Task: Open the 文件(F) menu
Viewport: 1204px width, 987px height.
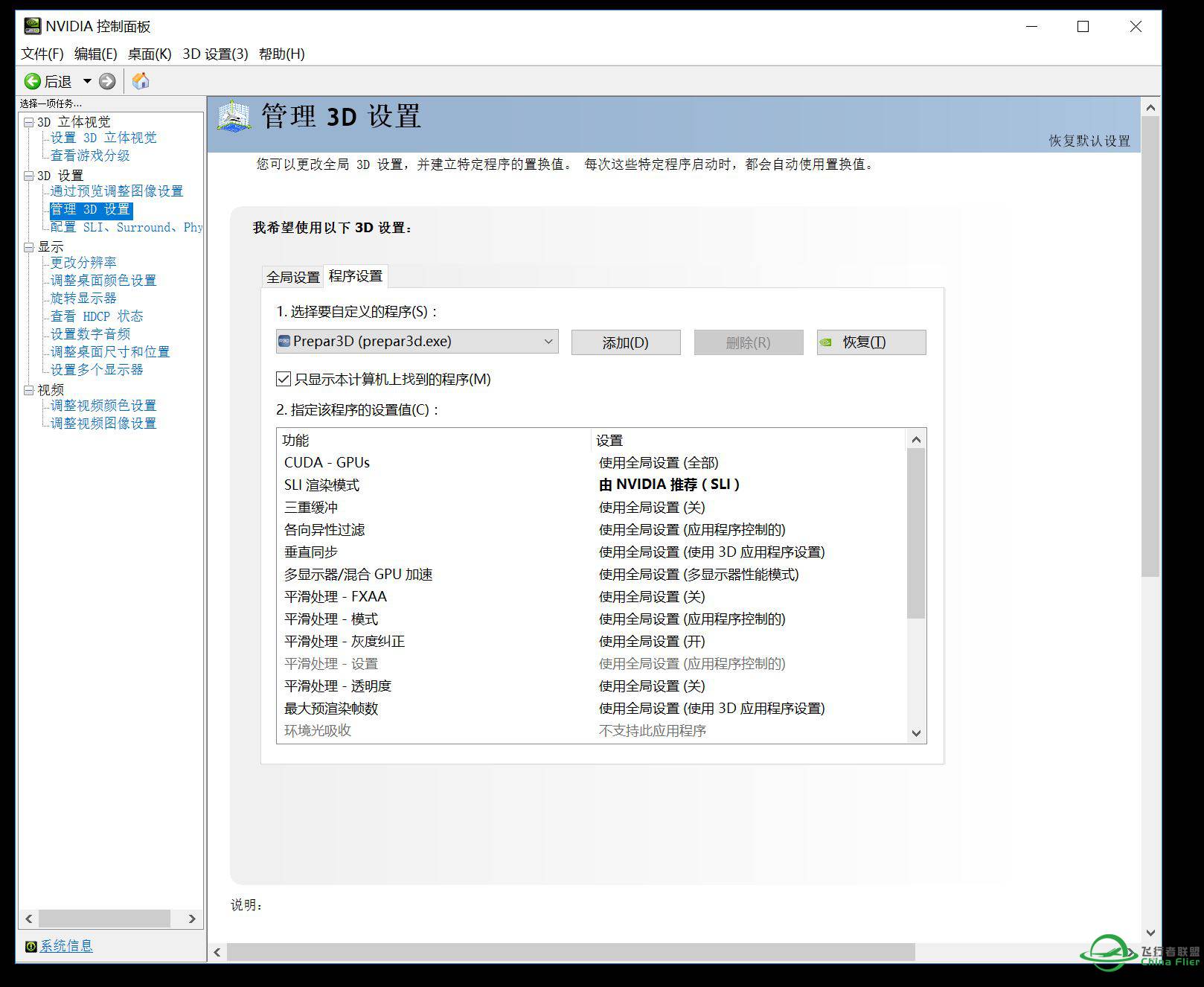Action: pos(42,54)
